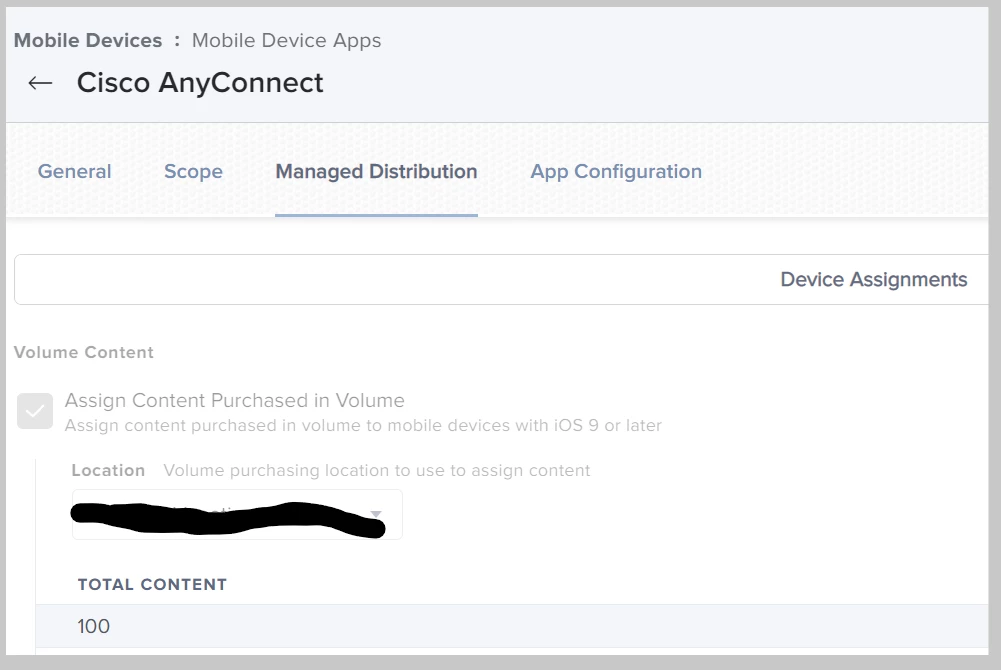The image size is (1001, 670).
Task: Switch to the General tab
Action: point(75,171)
